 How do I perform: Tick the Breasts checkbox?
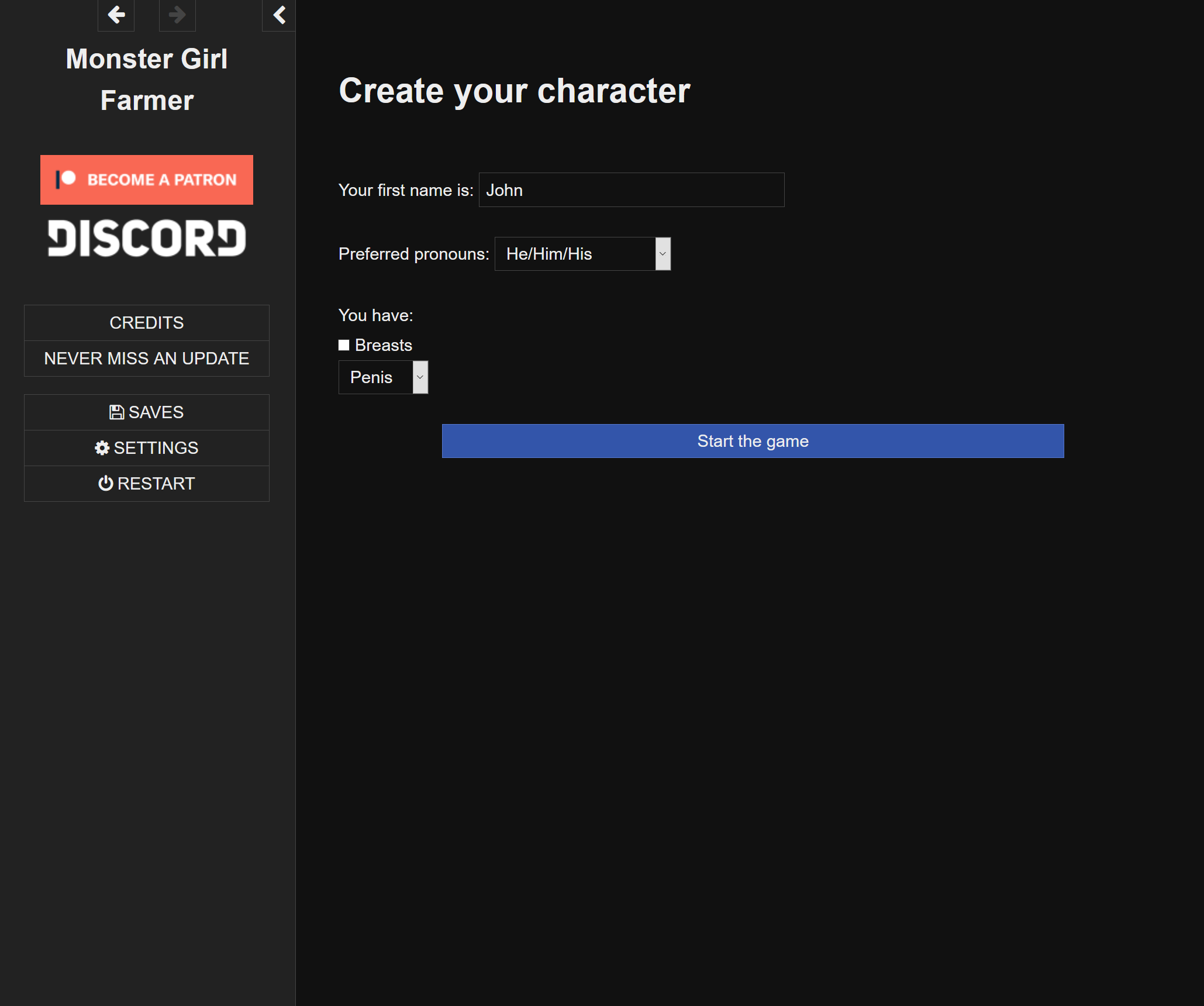point(344,345)
